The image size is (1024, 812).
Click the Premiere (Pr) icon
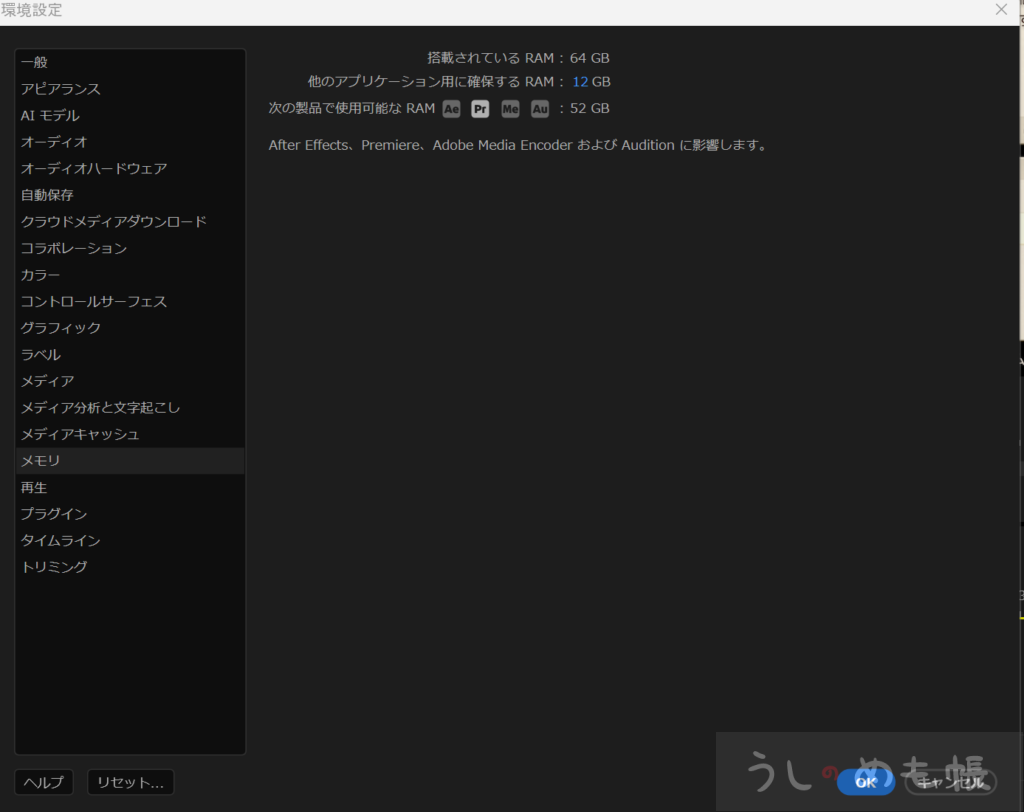pos(481,109)
